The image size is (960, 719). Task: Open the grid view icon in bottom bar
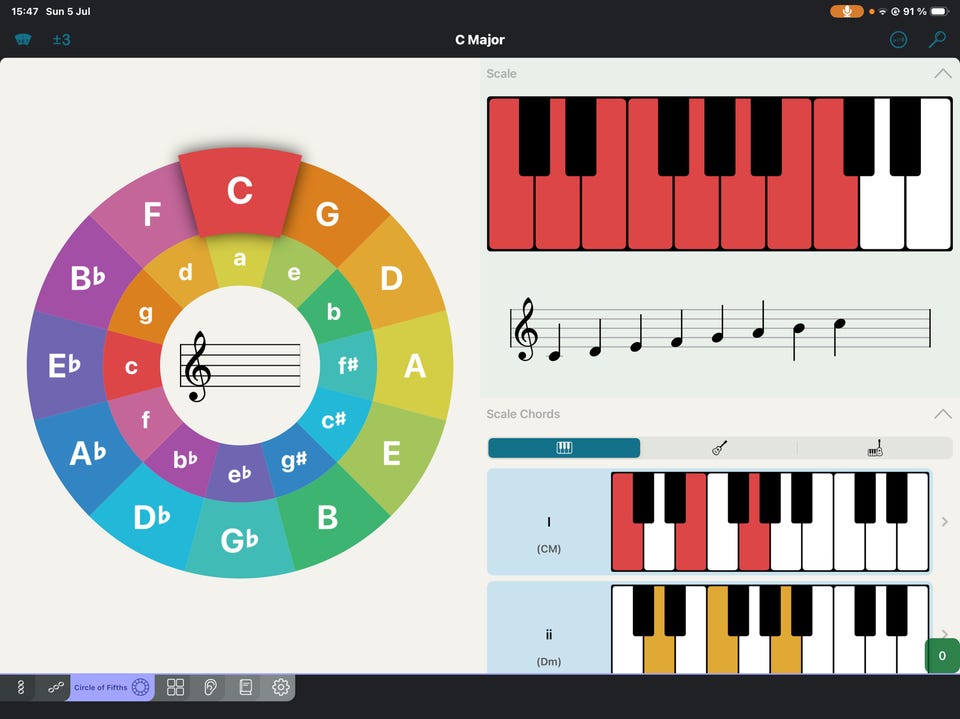coord(176,687)
